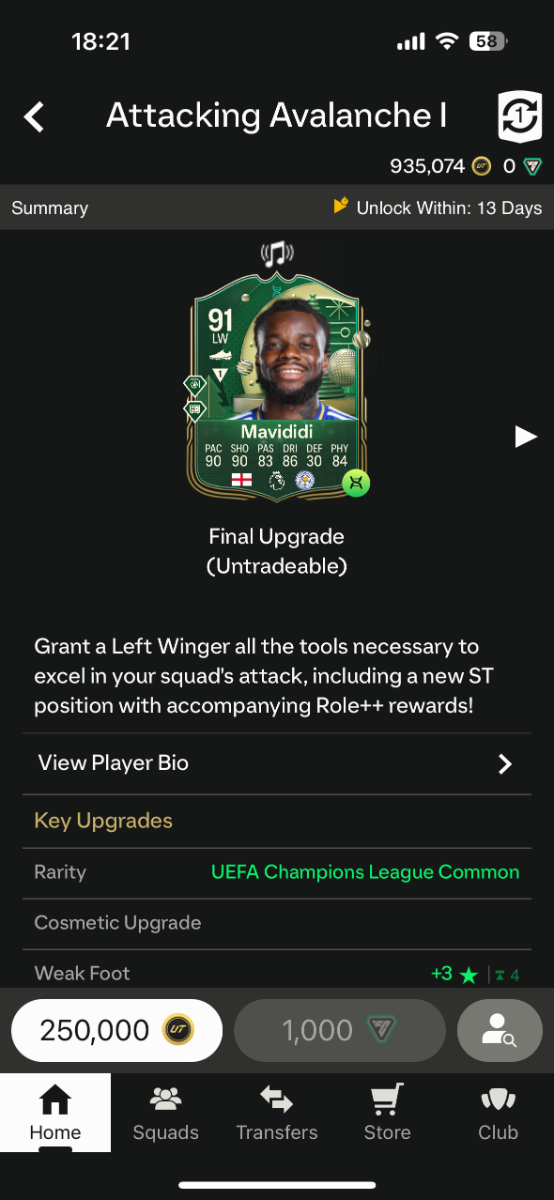Viewport: 554px width, 1200px height.
Task: Tap the Mavididi player card
Action: pyautogui.click(x=277, y=385)
